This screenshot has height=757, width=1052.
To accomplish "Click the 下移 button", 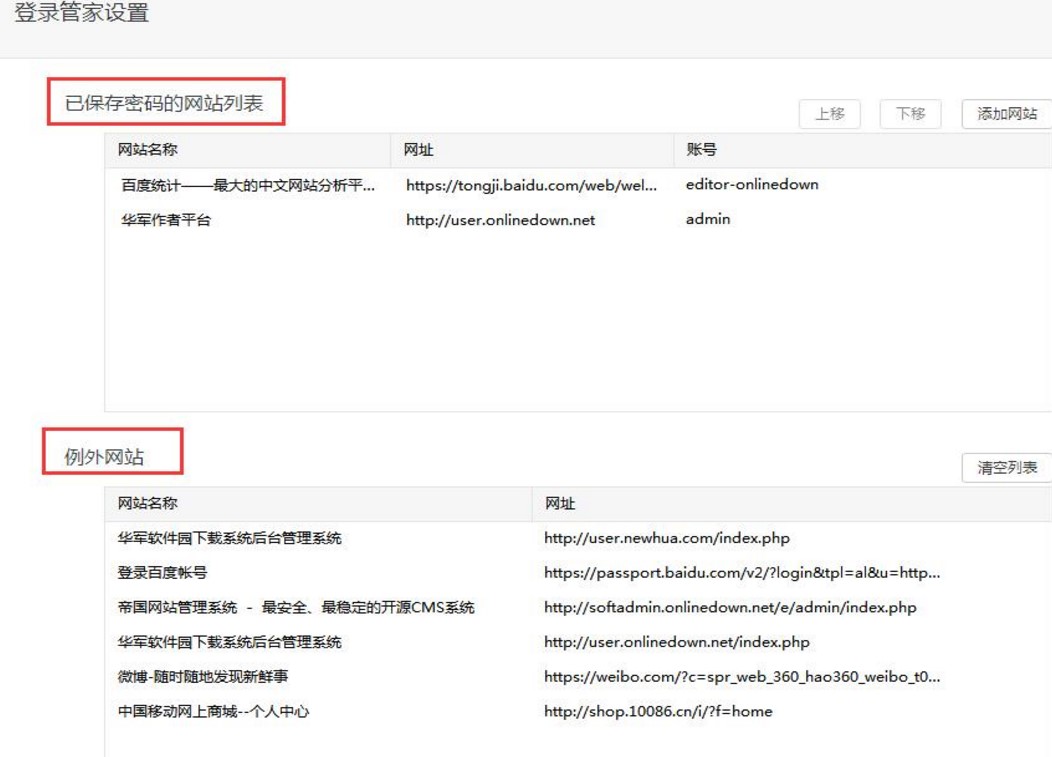I will [910, 113].
